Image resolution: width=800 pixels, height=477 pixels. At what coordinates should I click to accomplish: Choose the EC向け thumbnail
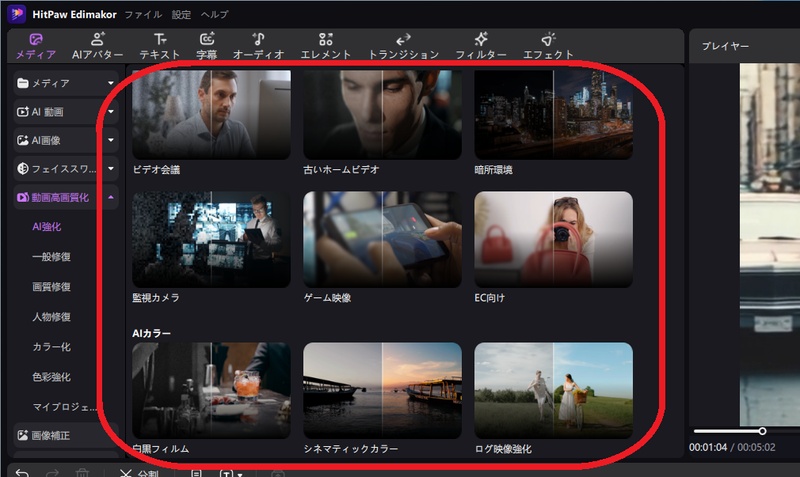[554, 239]
